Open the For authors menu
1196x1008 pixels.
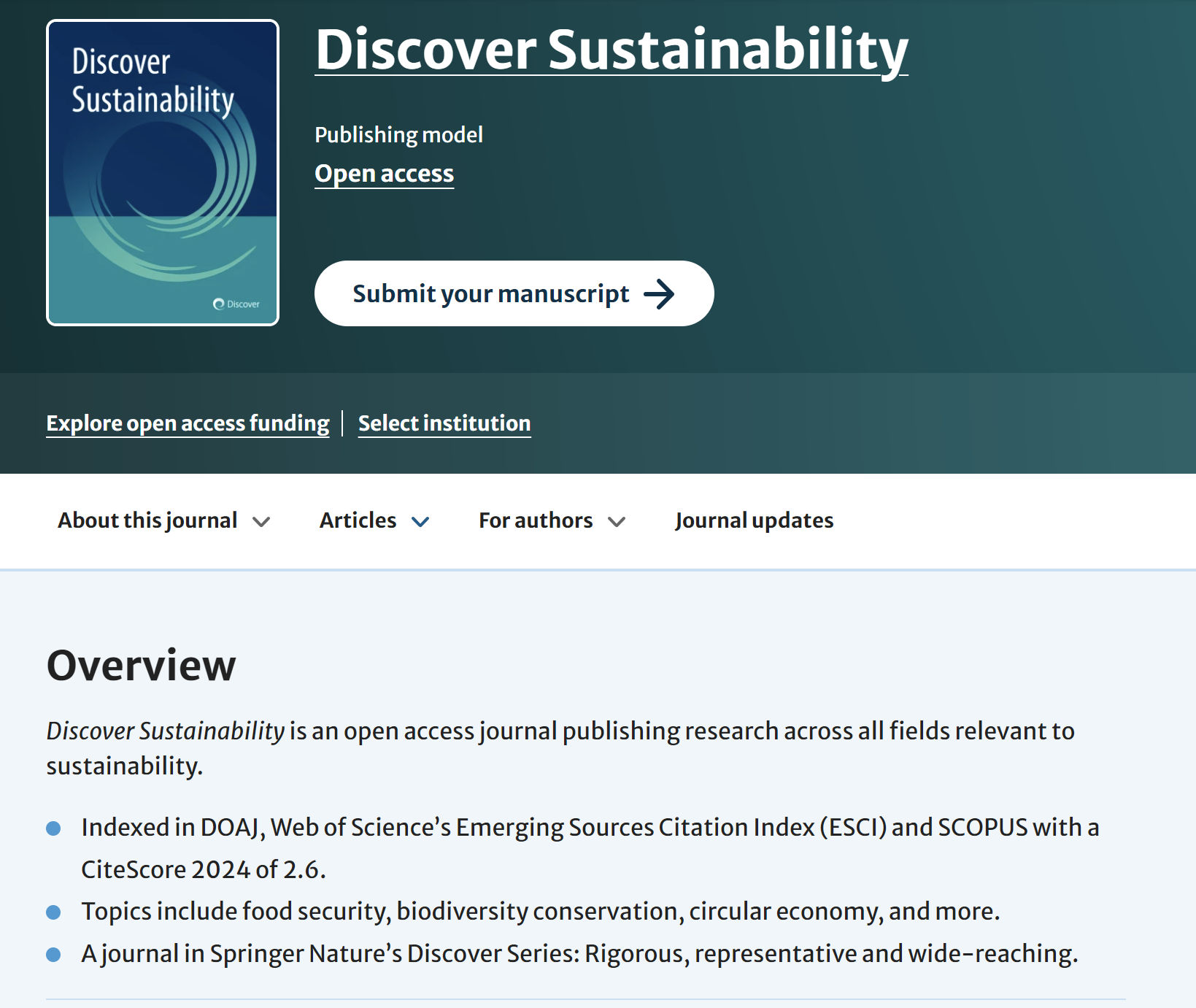point(552,520)
